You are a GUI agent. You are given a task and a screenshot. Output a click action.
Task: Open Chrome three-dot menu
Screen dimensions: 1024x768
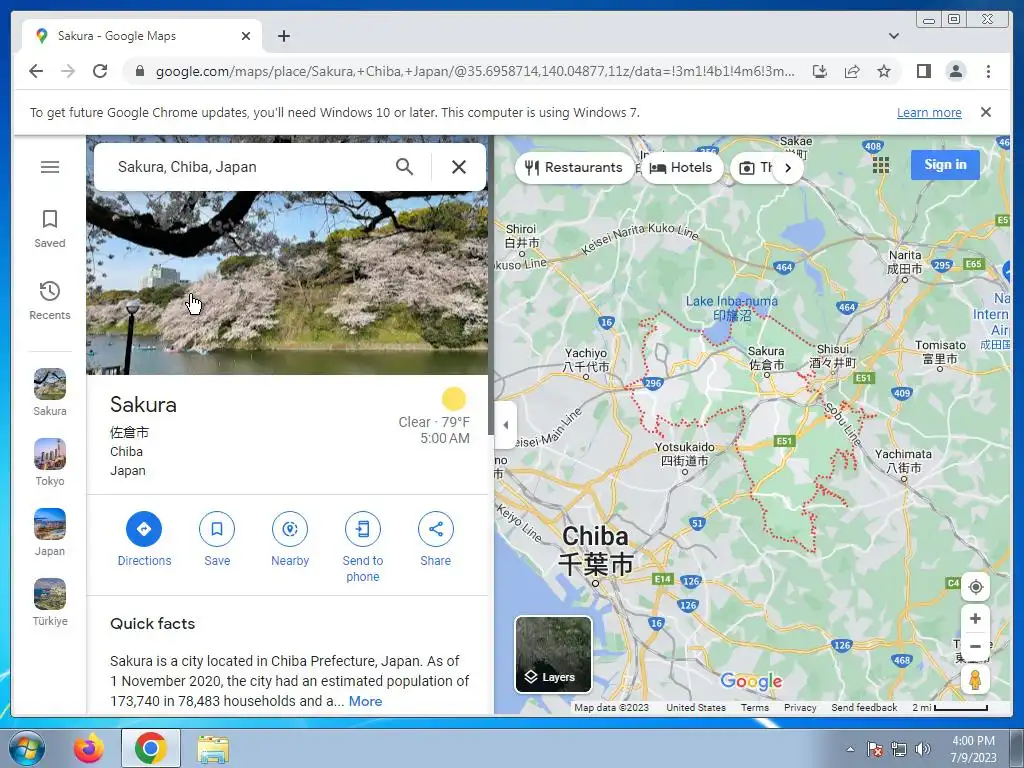988,71
